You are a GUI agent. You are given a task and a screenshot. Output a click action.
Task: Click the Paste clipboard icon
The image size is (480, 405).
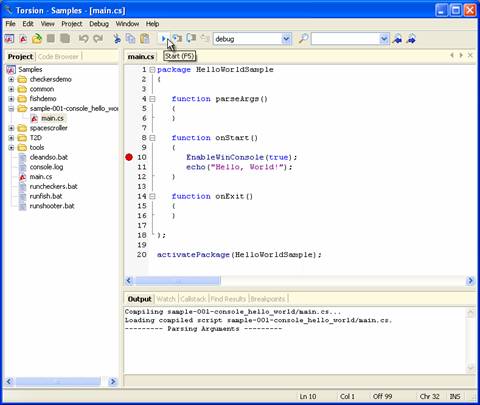[145, 39]
